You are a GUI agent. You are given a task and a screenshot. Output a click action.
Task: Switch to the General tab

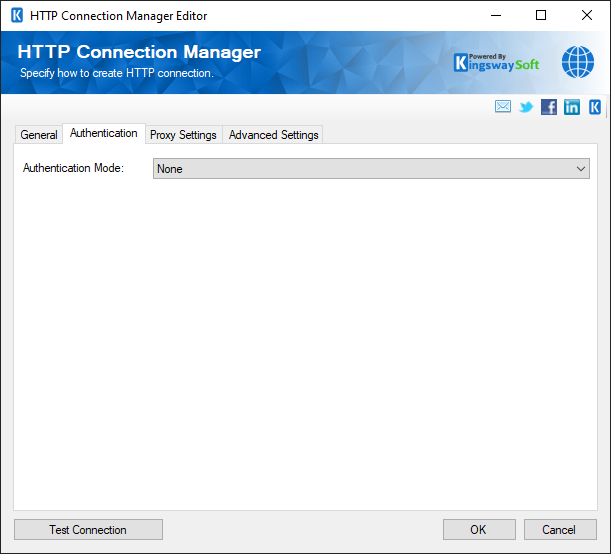click(x=39, y=135)
